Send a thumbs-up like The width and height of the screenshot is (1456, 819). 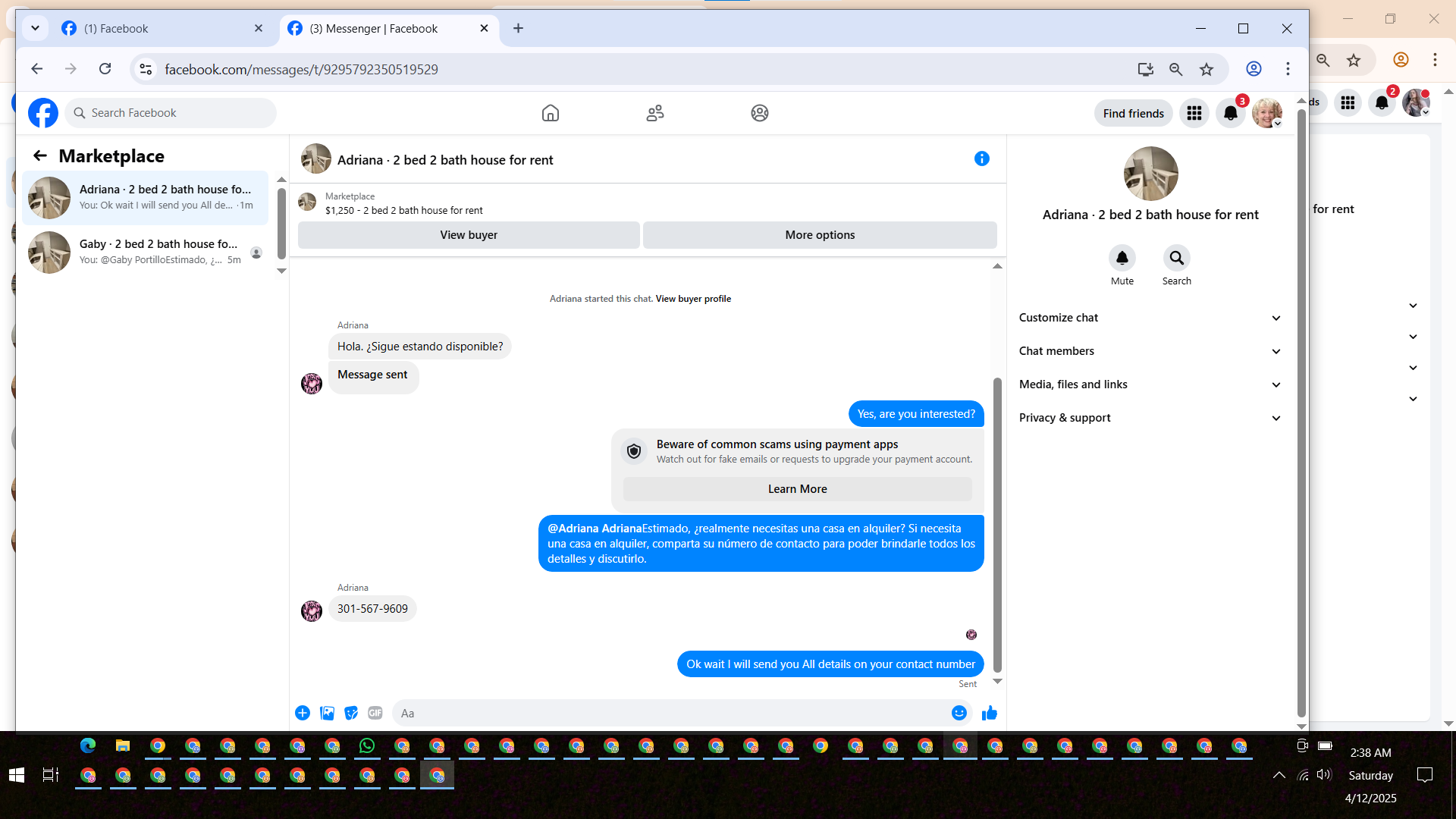(990, 713)
